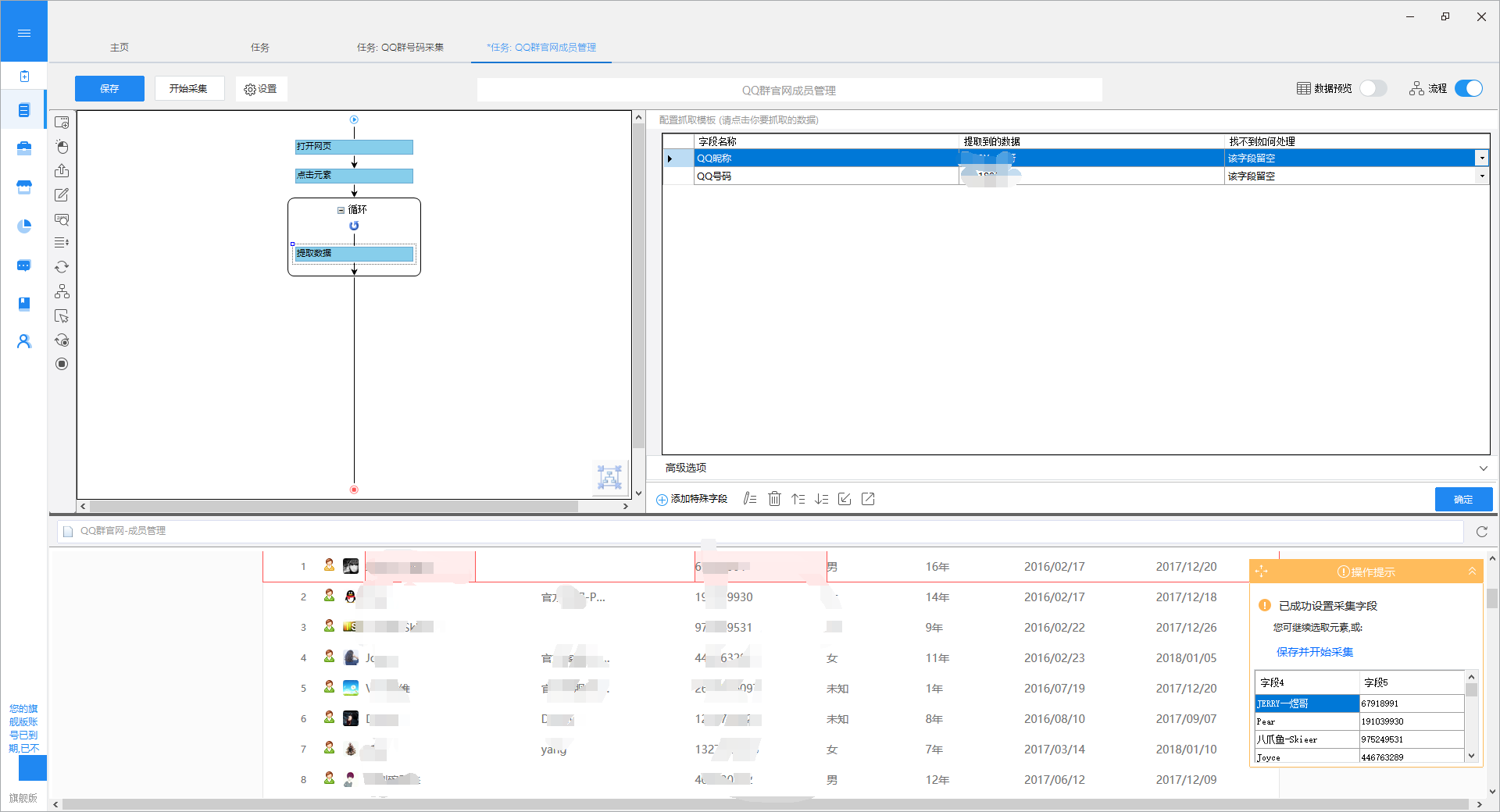Click the JERRY一煜哥 cell in the preview
Viewport: 1500px width, 812px height.
1307,703
